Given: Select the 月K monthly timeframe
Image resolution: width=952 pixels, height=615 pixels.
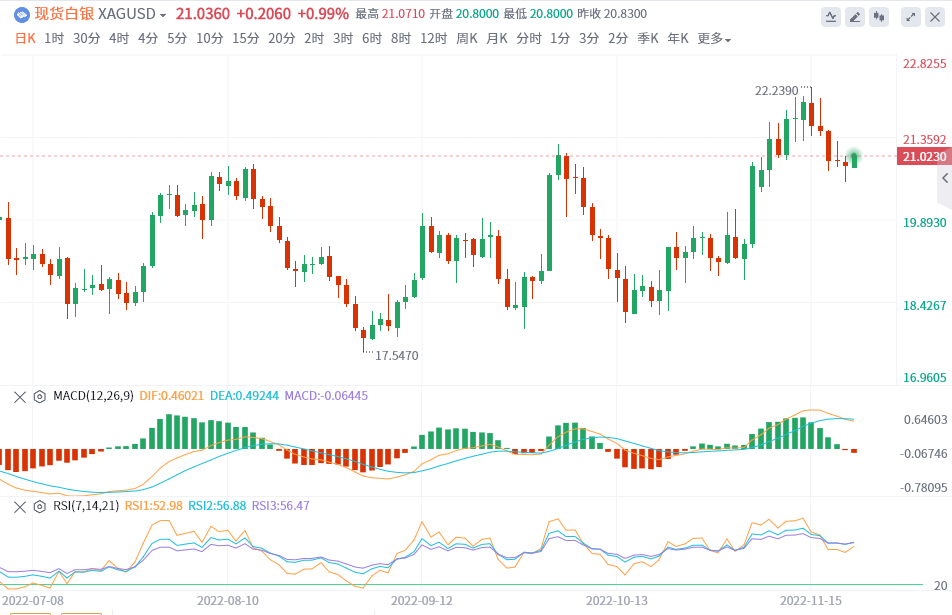Looking at the screenshot, I should [497, 39].
